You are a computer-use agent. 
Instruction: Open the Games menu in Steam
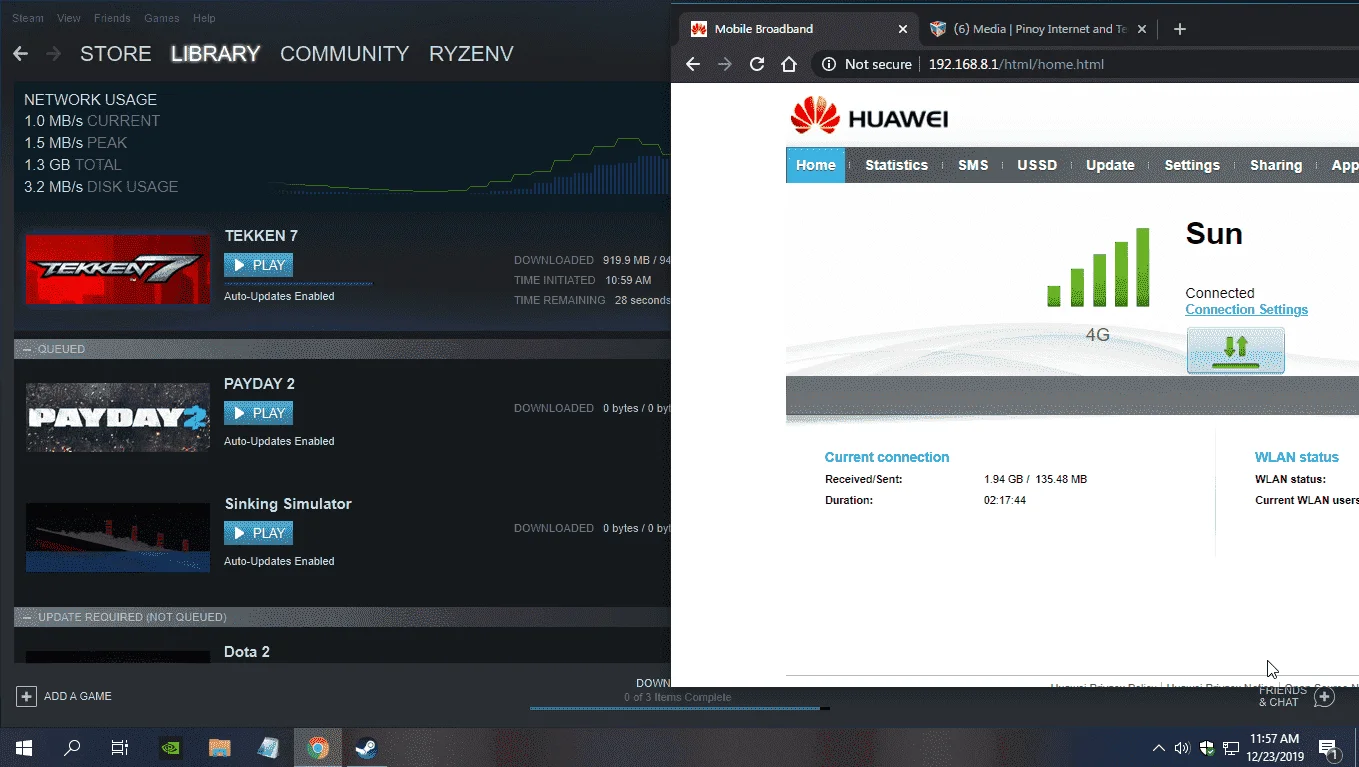coord(162,18)
